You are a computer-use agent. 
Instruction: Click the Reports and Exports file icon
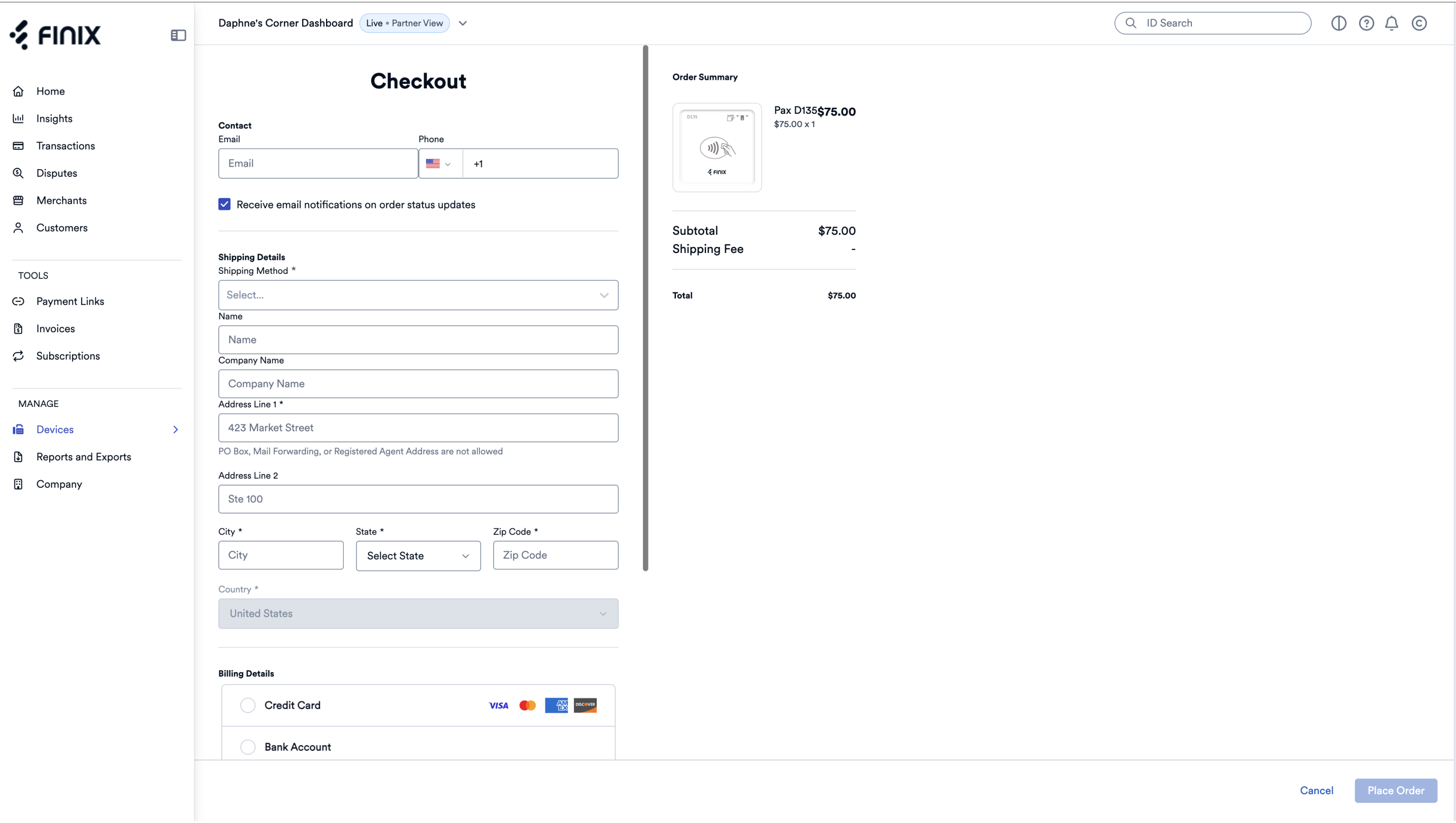tap(18, 457)
